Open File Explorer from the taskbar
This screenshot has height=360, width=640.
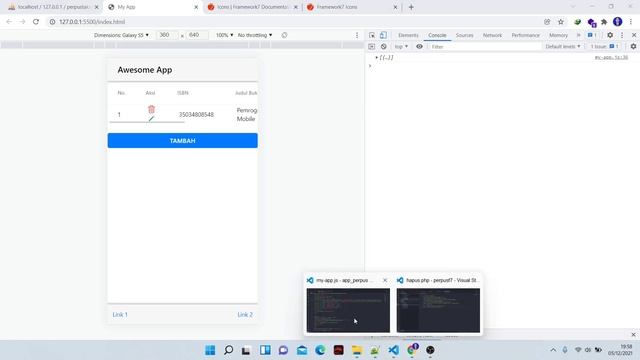pos(357,350)
